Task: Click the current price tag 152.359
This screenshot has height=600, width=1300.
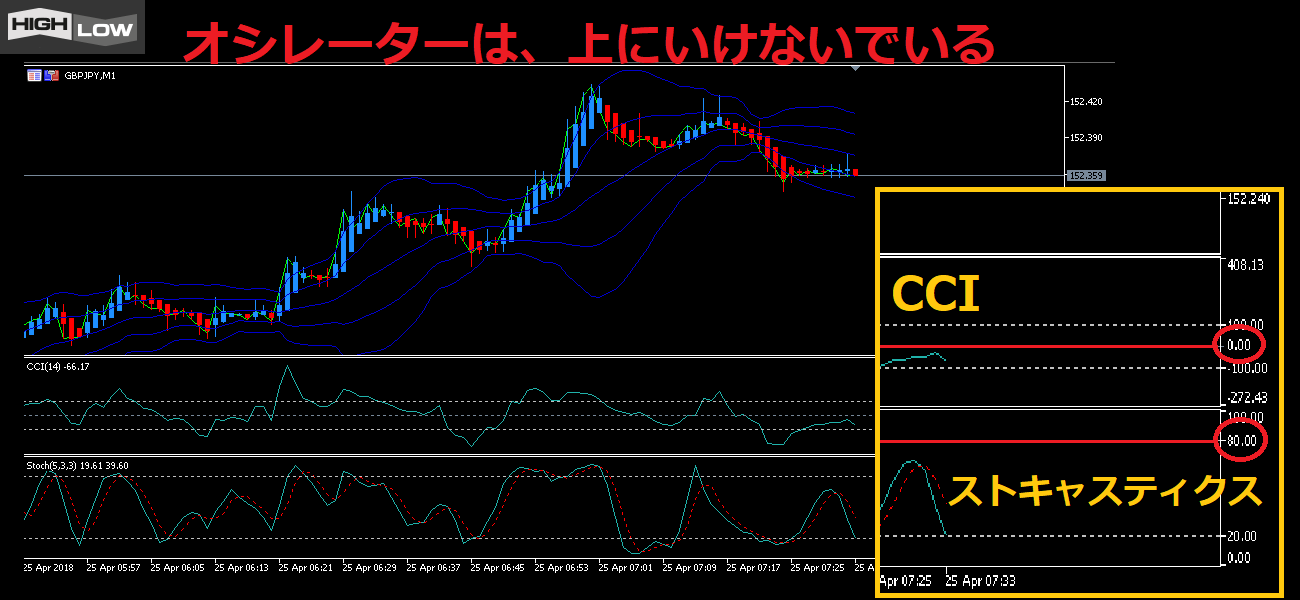Action: click(1086, 176)
